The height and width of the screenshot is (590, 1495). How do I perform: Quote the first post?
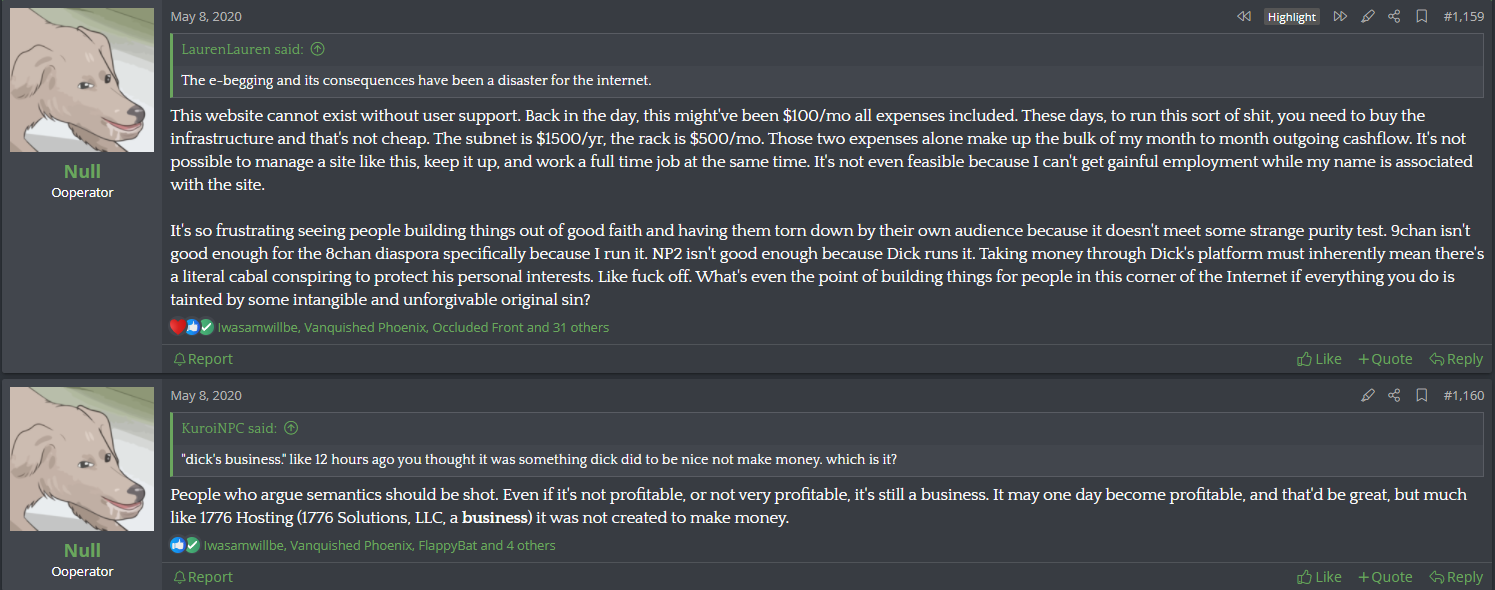click(x=1385, y=359)
